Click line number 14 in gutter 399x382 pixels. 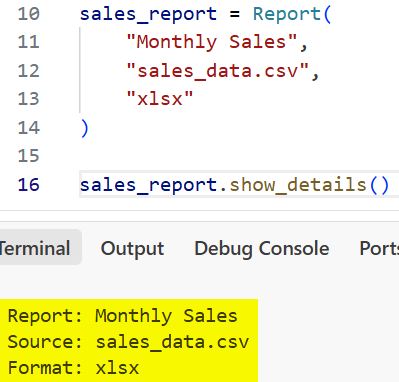[29, 128]
